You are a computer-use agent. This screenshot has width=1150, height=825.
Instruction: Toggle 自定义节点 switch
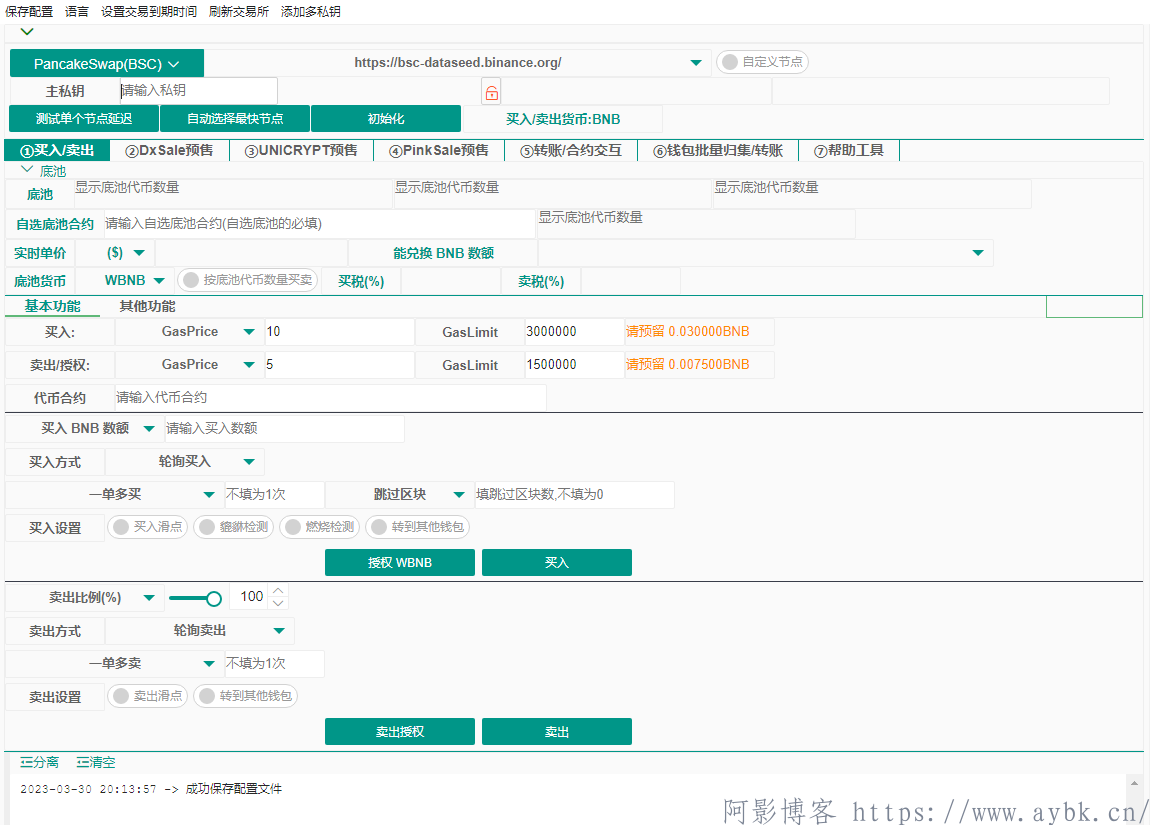point(762,62)
